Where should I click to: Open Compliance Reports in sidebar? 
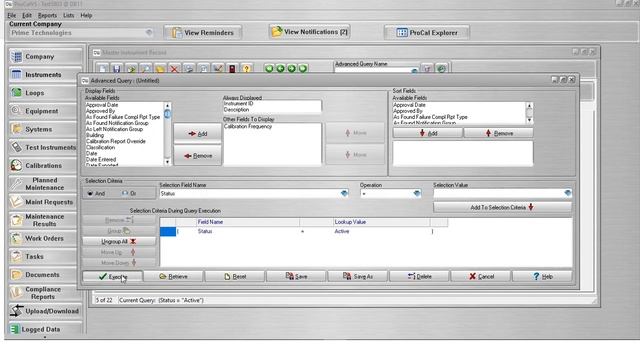45,293
